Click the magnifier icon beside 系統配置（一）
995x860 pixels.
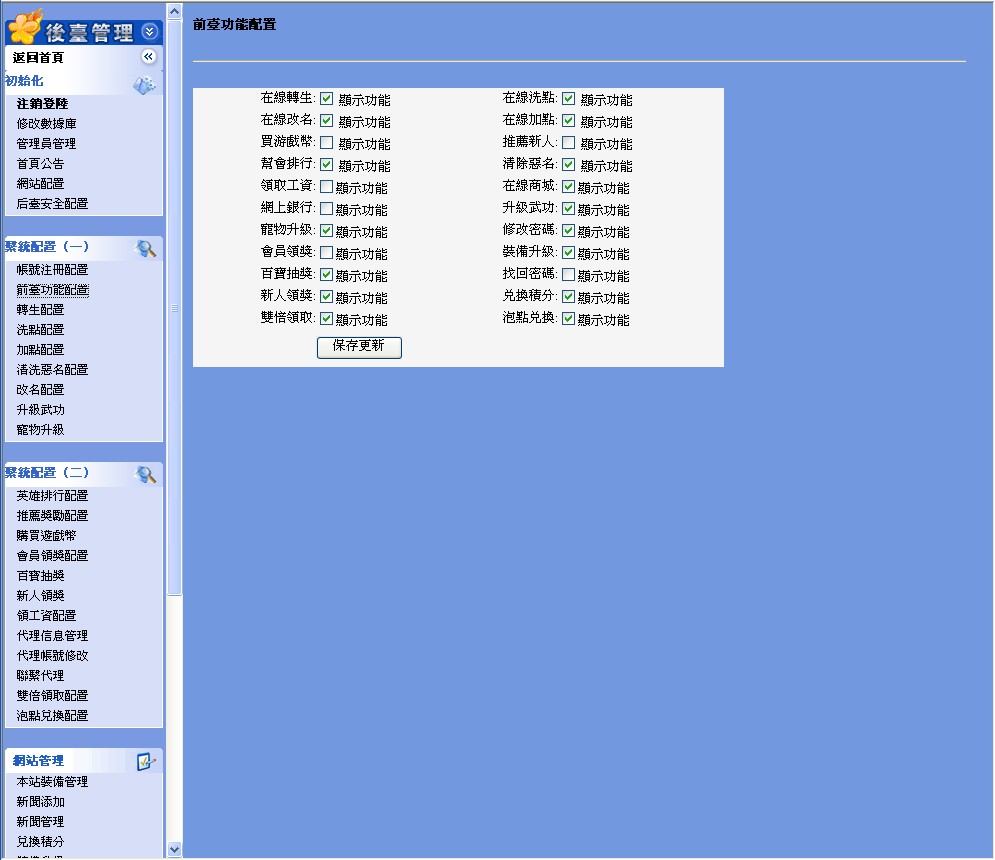coord(146,249)
